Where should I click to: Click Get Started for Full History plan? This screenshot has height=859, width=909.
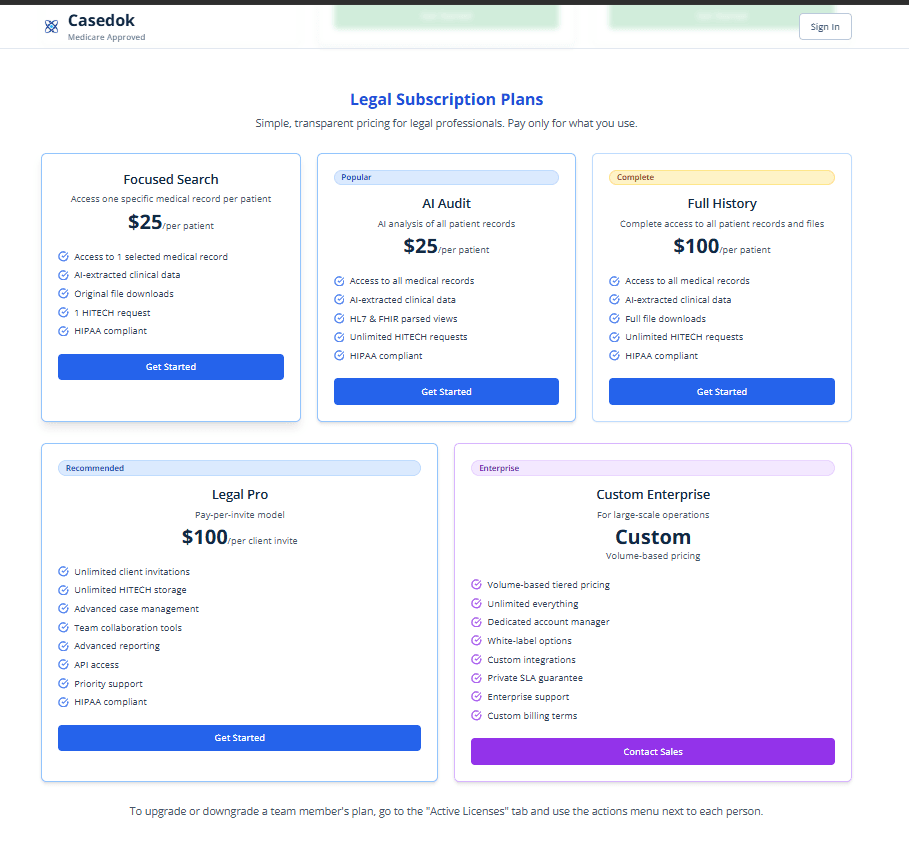(x=722, y=392)
